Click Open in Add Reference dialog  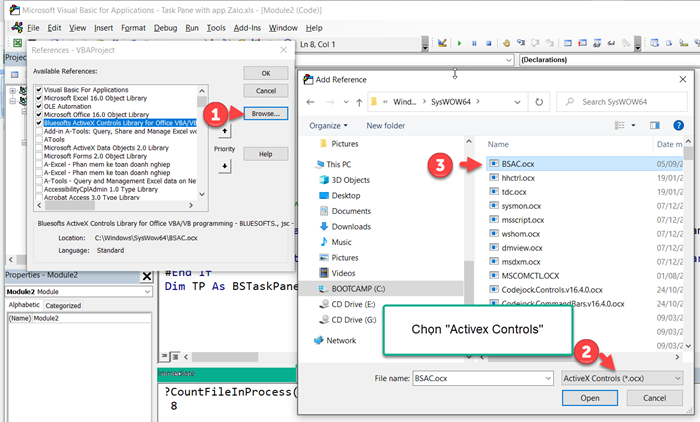tap(590, 398)
